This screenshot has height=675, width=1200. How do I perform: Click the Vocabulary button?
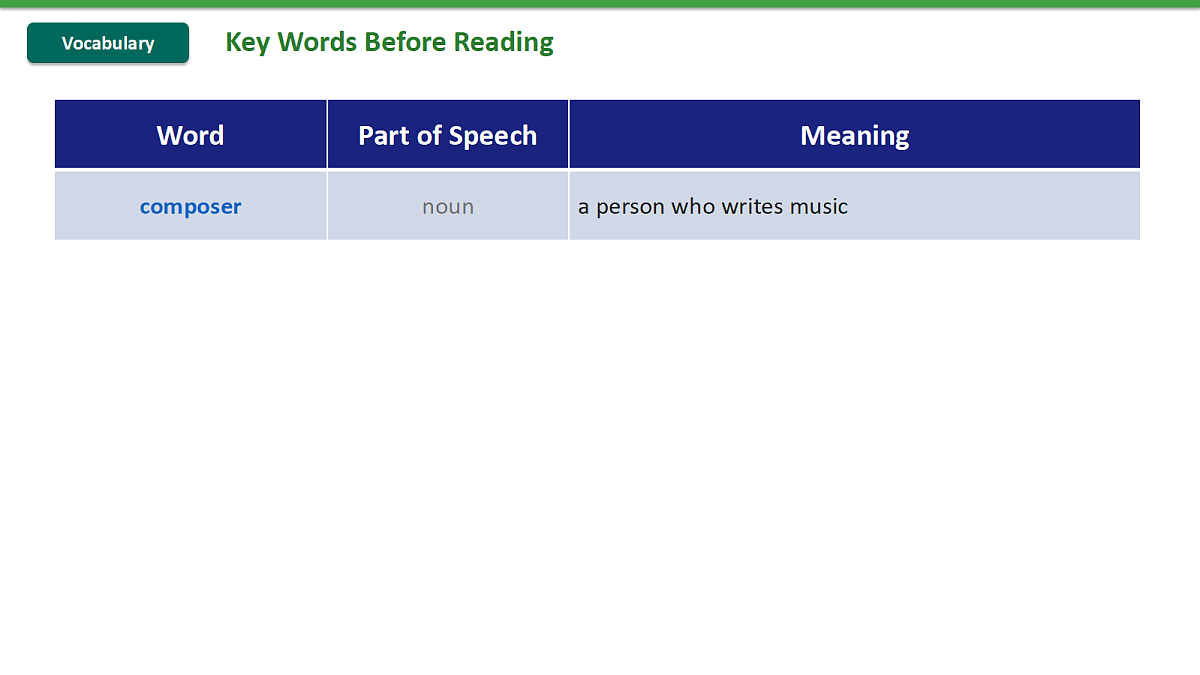click(x=108, y=43)
